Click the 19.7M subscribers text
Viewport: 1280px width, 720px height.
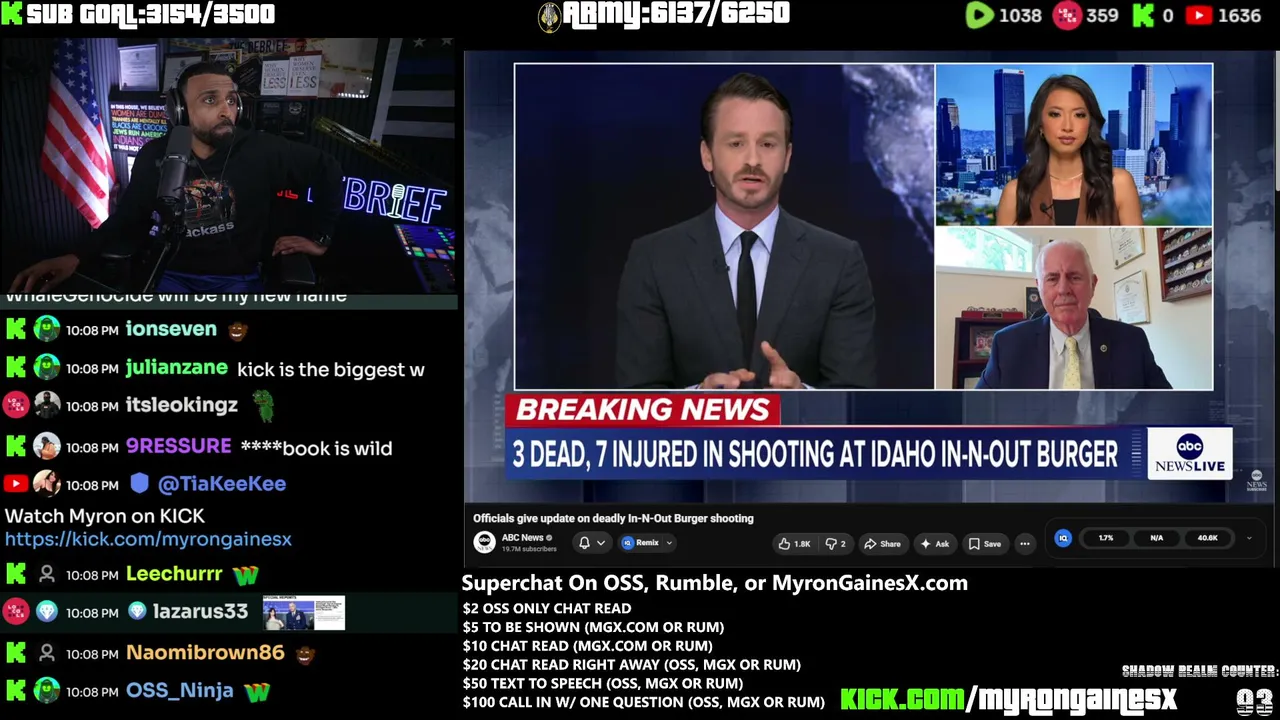point(529,549)
